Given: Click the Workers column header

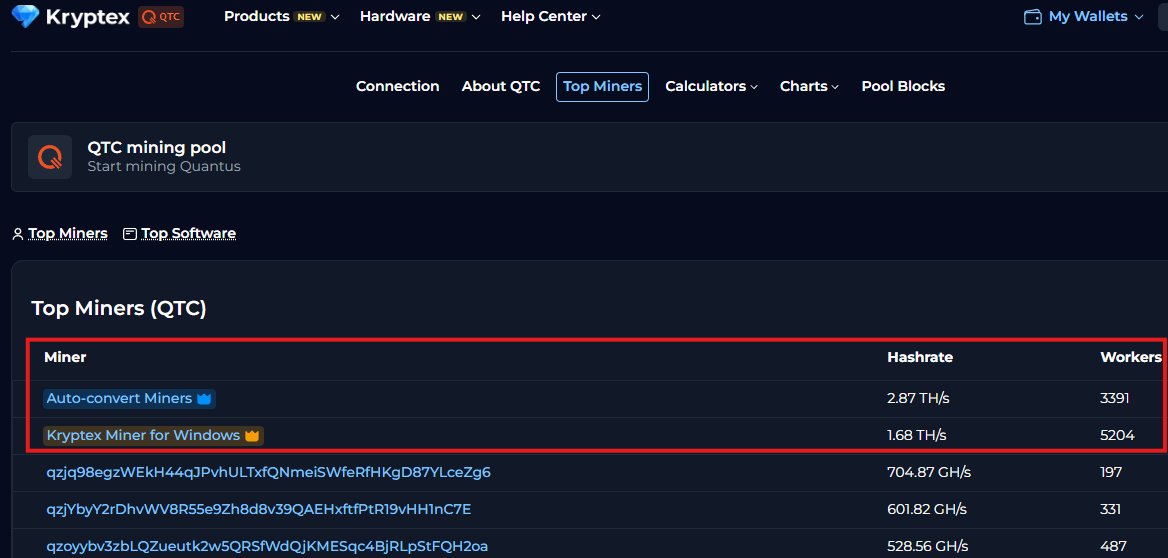Looking at the screenshot, I should [x=1131, y=358].
